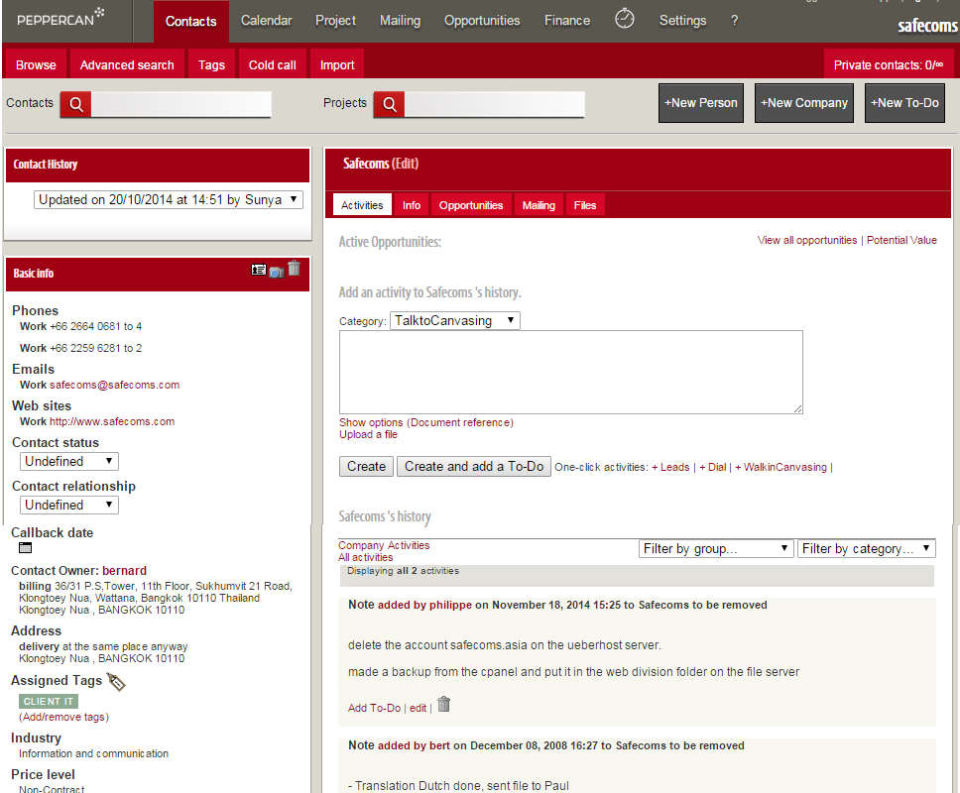The image size is (960, 793).
Task: Click the PEPPERCAN logo
Action: point(61,18)
